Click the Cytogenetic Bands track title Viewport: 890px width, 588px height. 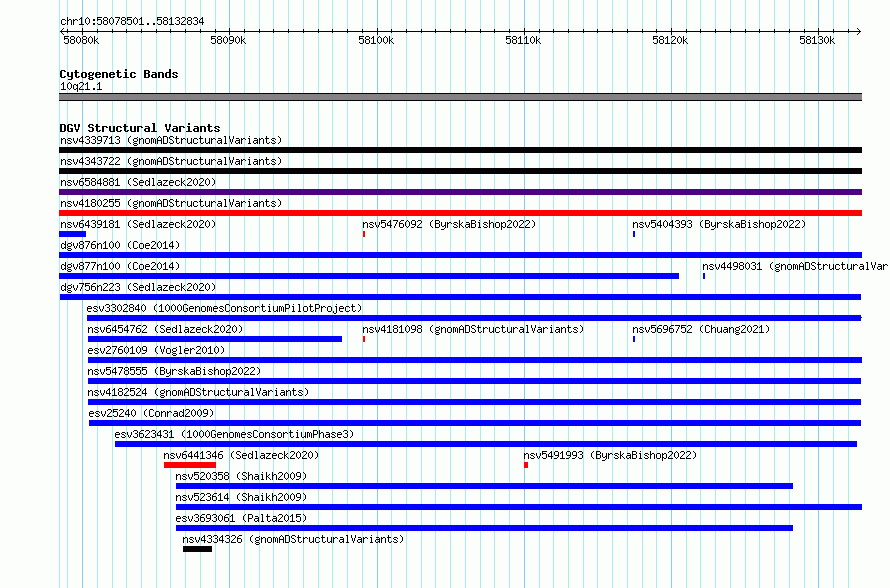(119, 74)
